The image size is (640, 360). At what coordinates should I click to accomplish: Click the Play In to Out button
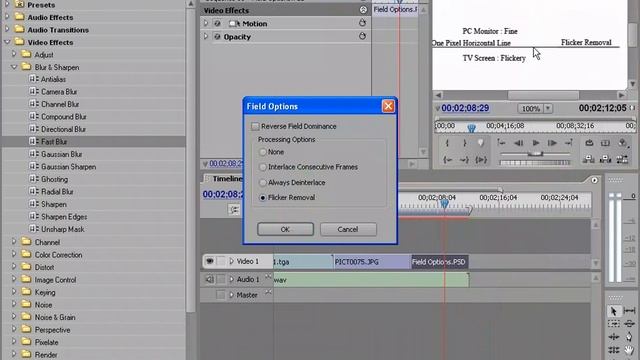[x=481, y=160]
